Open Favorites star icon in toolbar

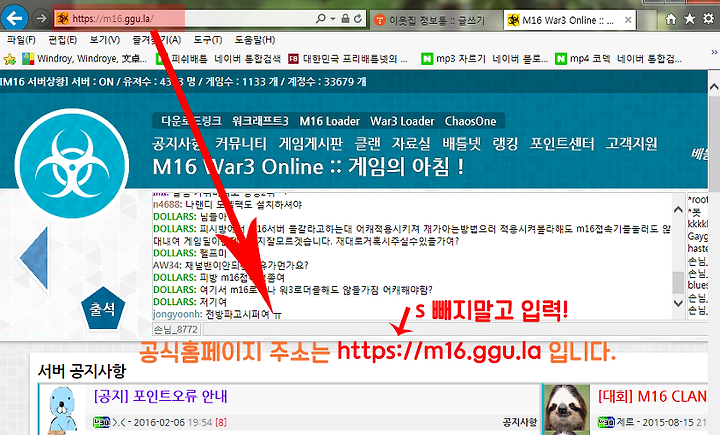coord(690,19)
